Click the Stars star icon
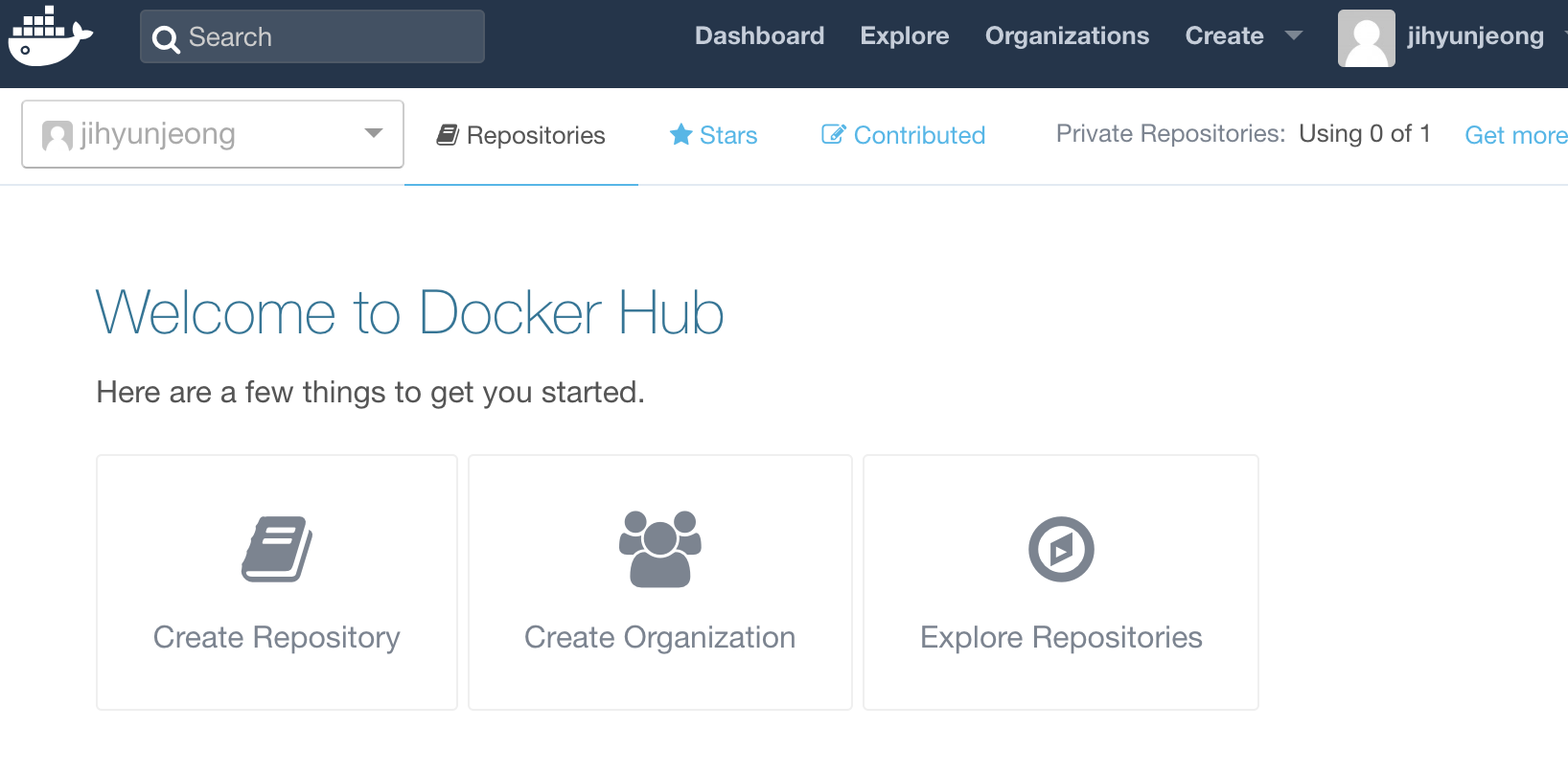The image size is (1568, 774). point(681,134)
